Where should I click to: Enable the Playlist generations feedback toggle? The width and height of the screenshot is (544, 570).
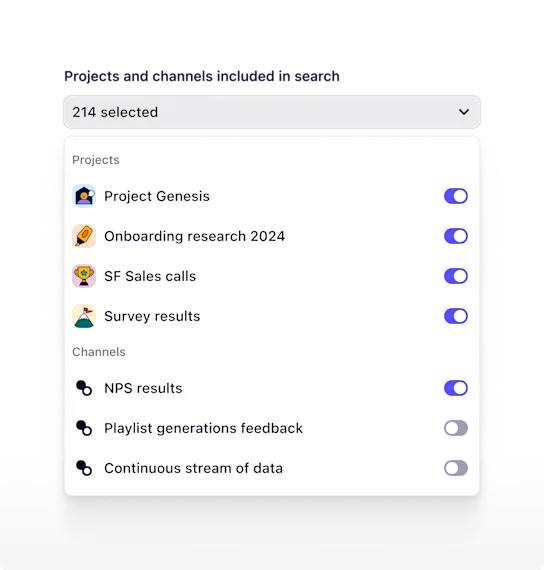coord(456,428)
